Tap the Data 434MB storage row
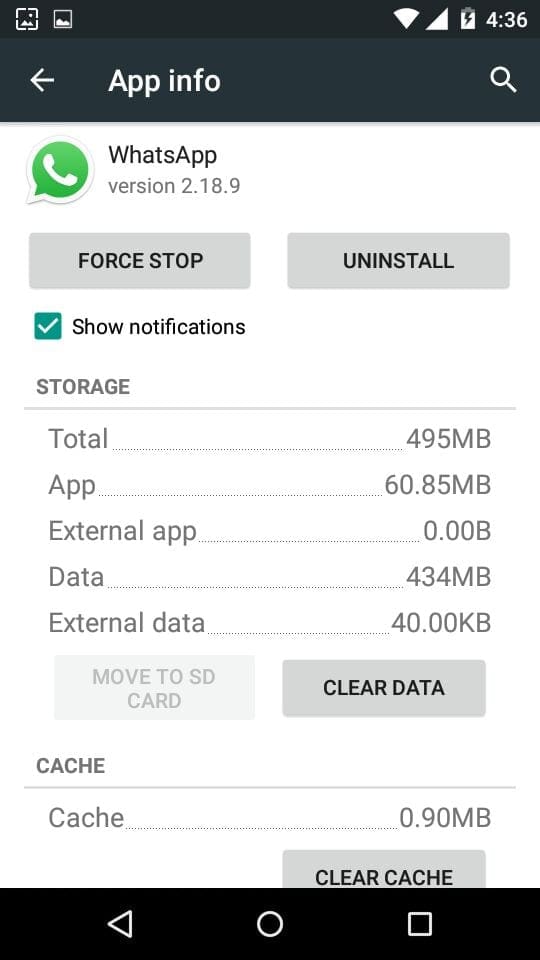This screenshot has height=960, width=540. pyautogui.click(x=270, y=577)
